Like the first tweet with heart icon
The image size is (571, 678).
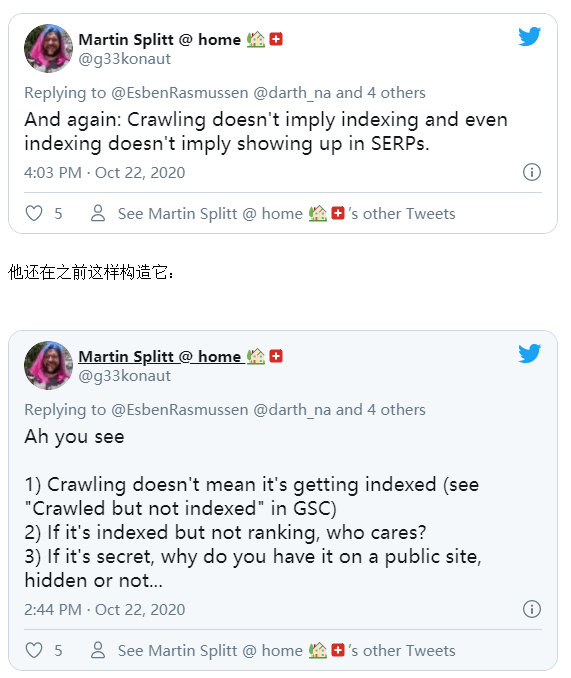(34, 214)
